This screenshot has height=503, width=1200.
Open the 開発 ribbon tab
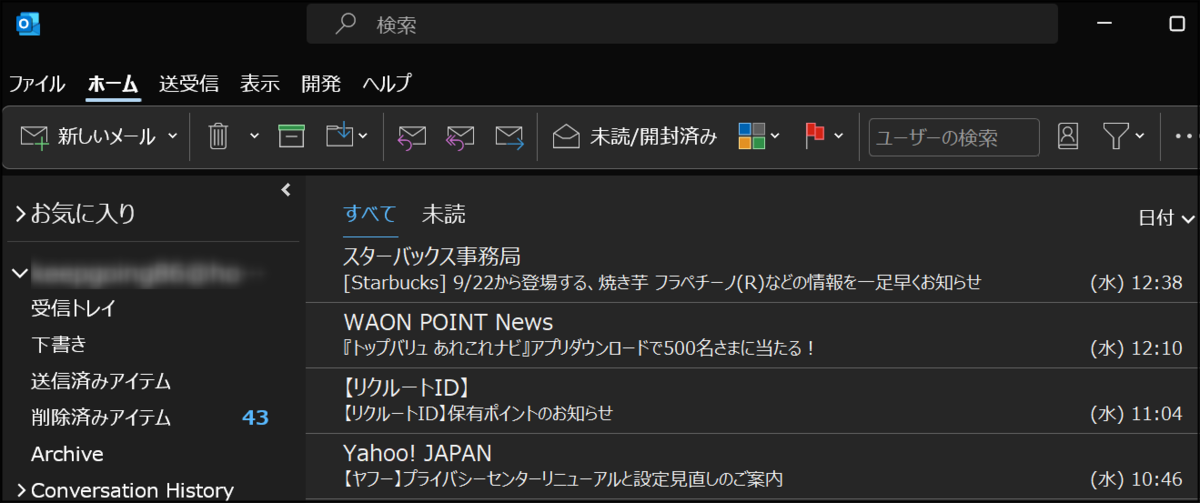pyautogui.click(x=321, y=83)
